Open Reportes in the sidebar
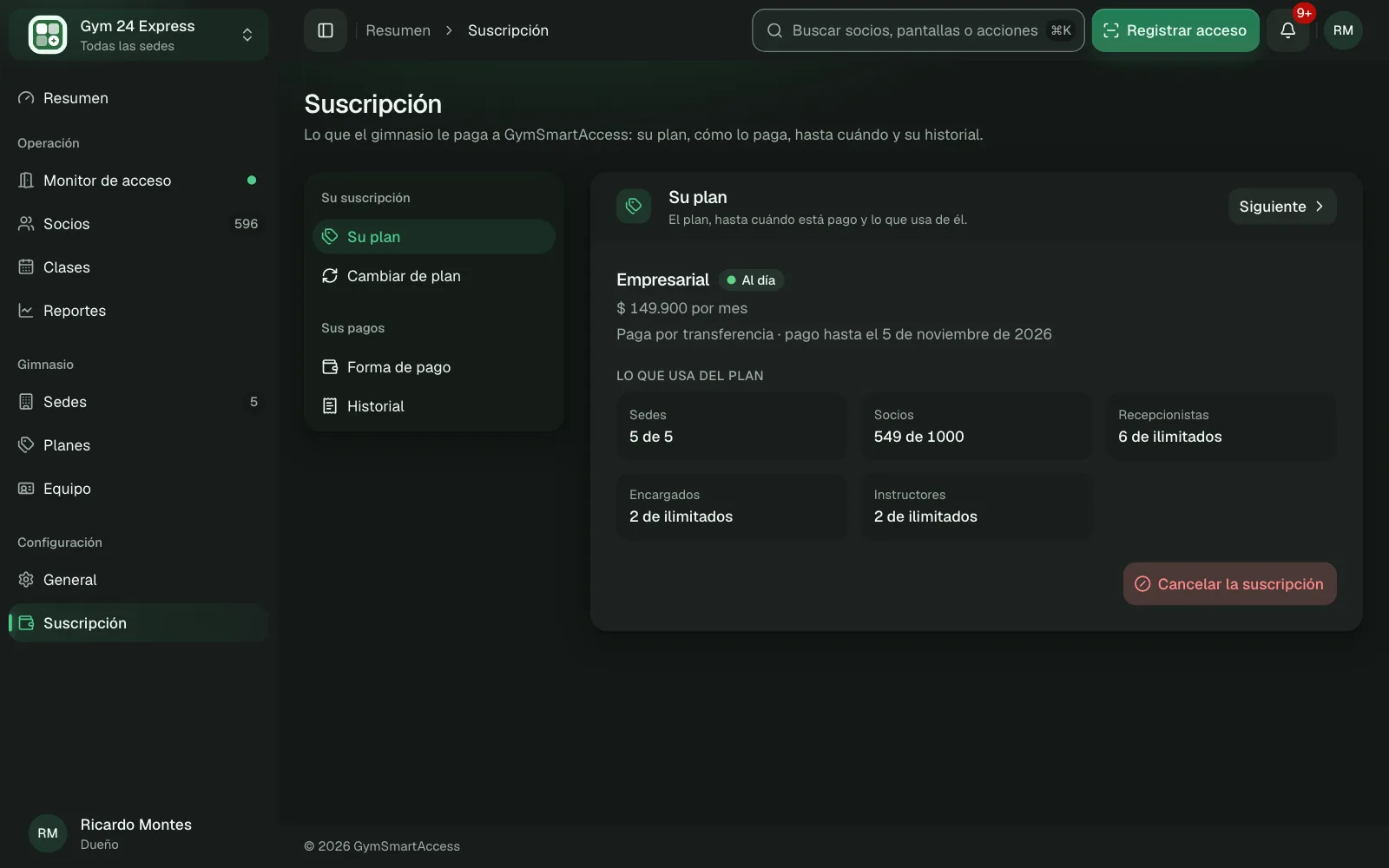 coord(139,311)
